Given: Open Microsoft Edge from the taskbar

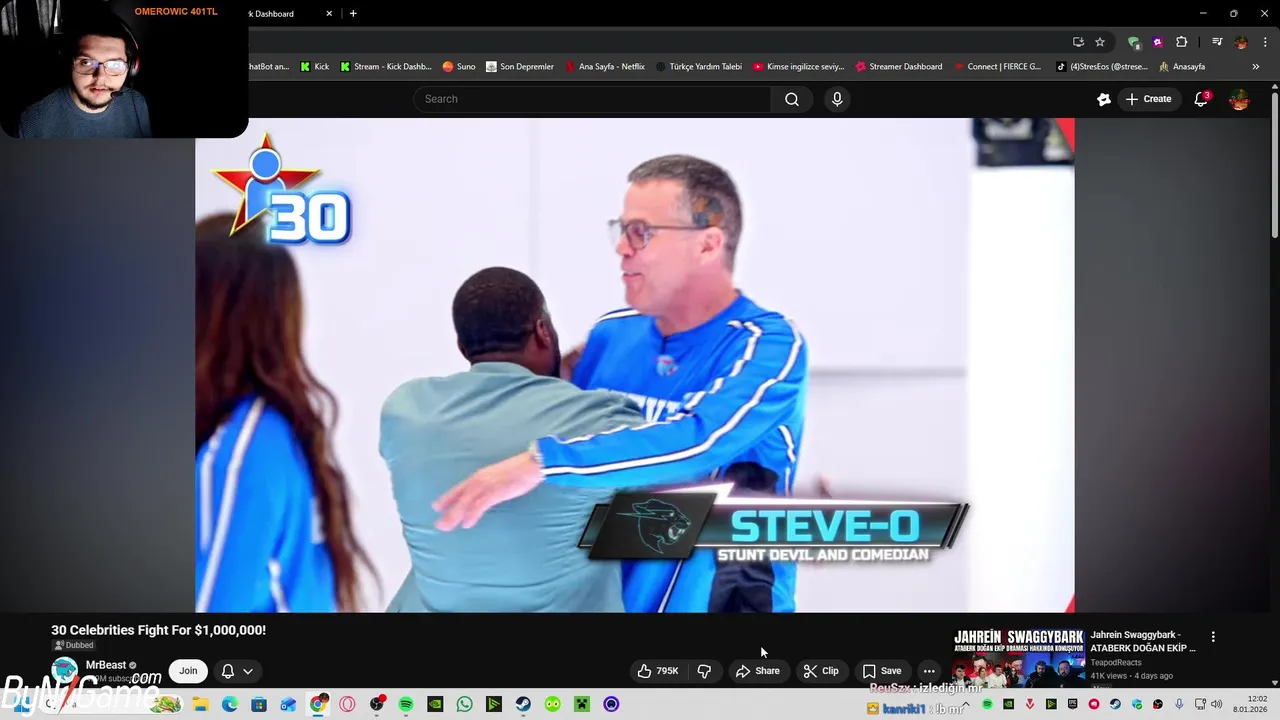Looking at the screenshot, I should [229, 704].
